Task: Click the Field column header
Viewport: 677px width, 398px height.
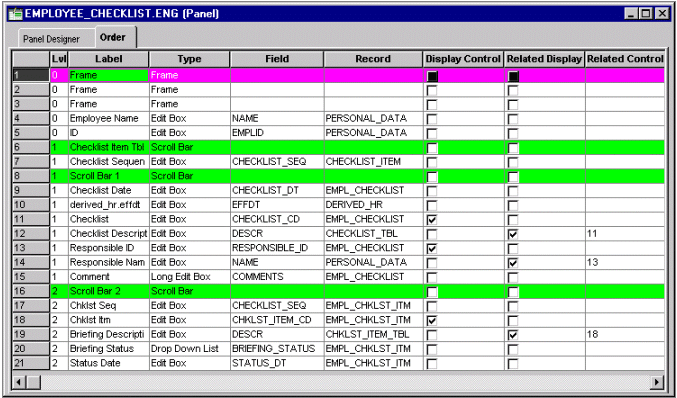Action: (x=277, y=59)
